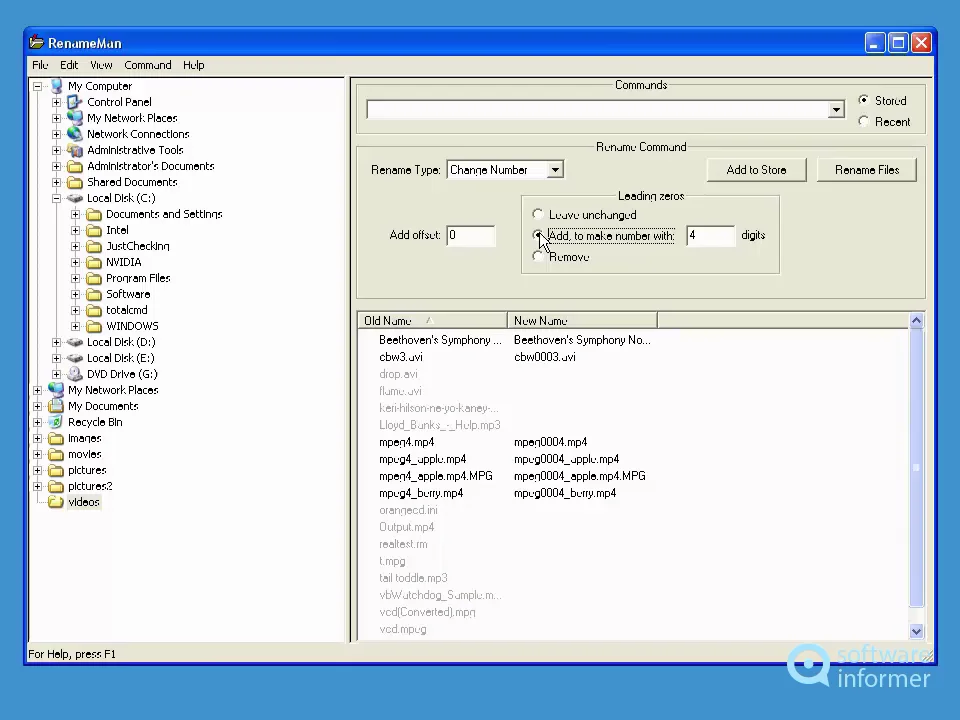The width and height of the screenshot is (960, 720).
Task: Expand the DVD Drive (G:) node
Action: (x=56, y=374)
